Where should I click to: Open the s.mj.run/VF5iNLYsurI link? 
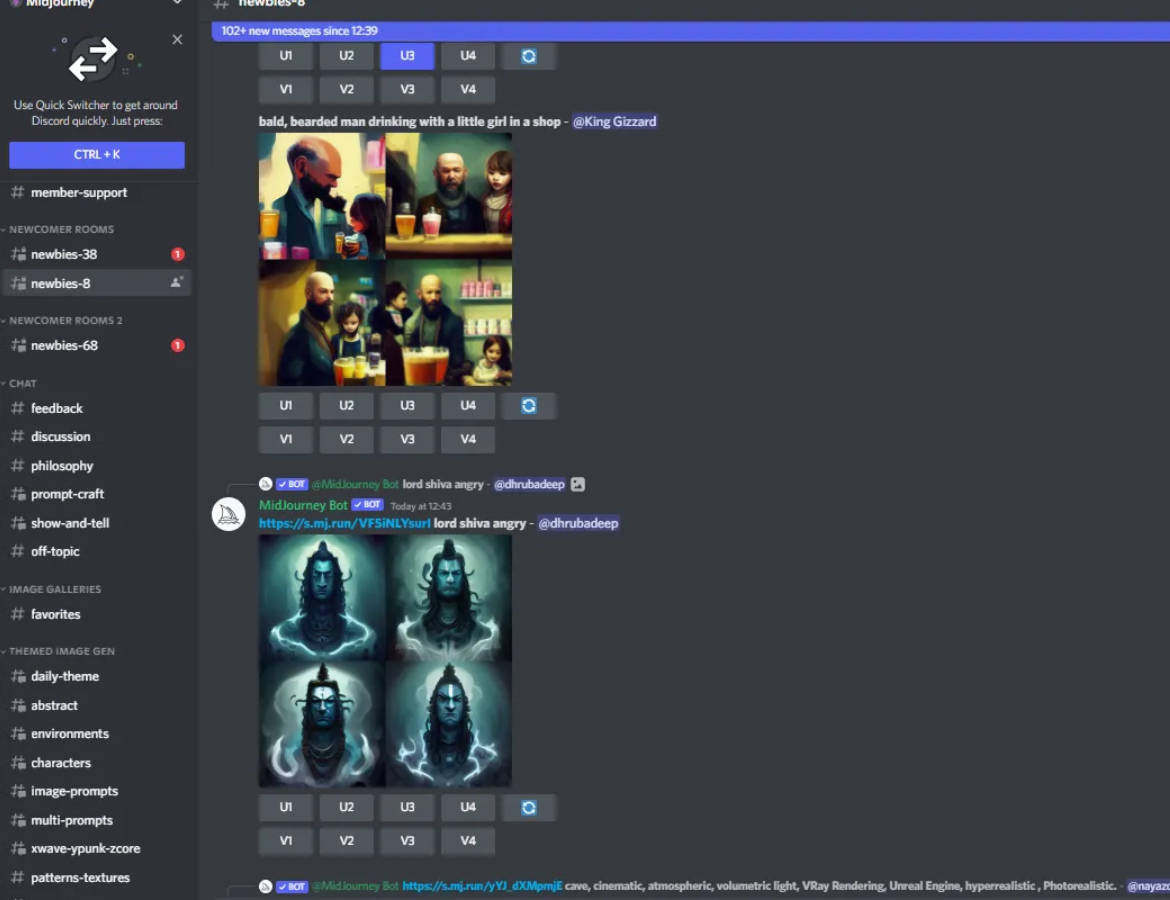[x=344, y=524]
